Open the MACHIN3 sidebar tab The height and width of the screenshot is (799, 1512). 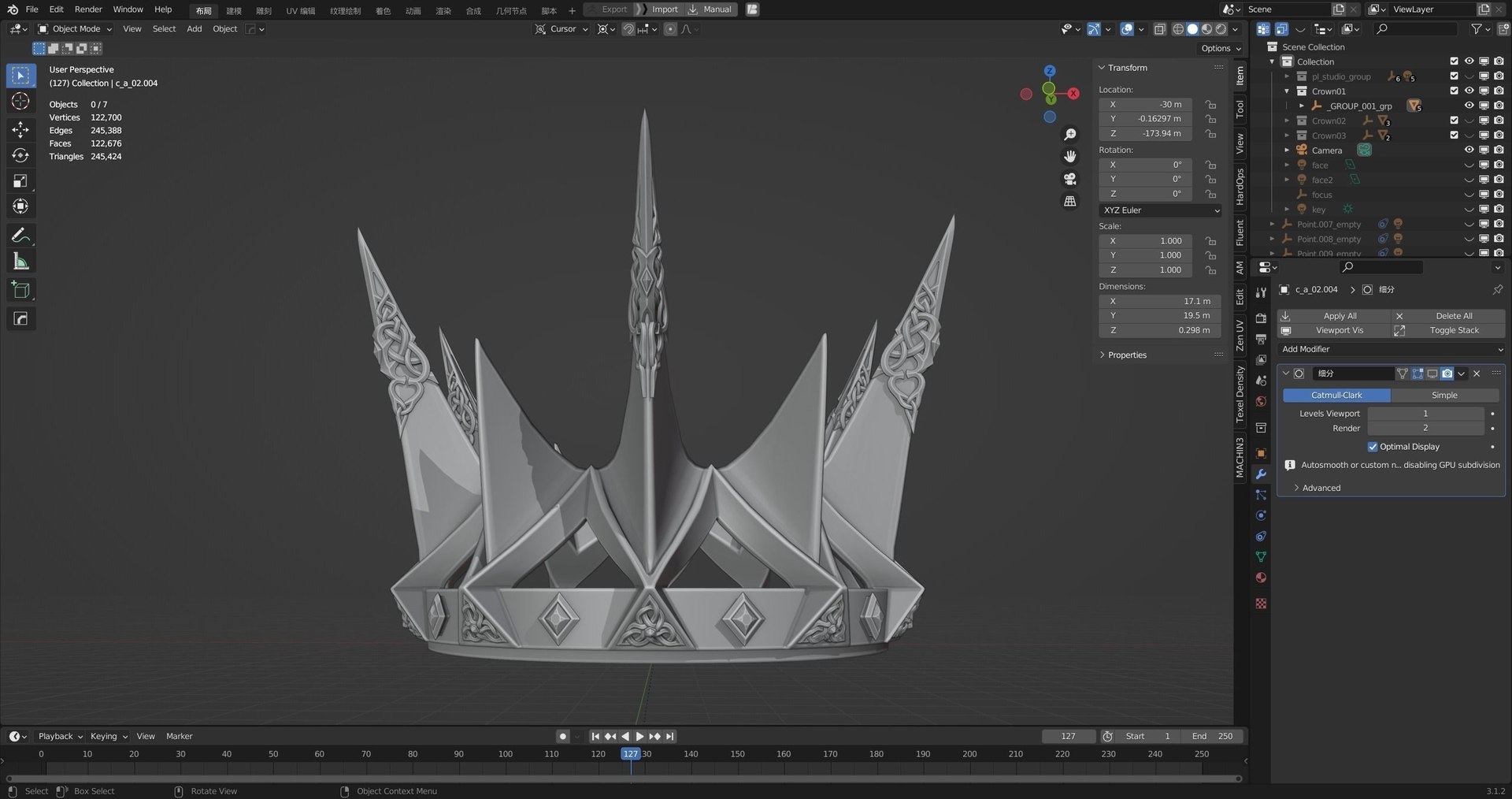click(x=1240, y=458)
